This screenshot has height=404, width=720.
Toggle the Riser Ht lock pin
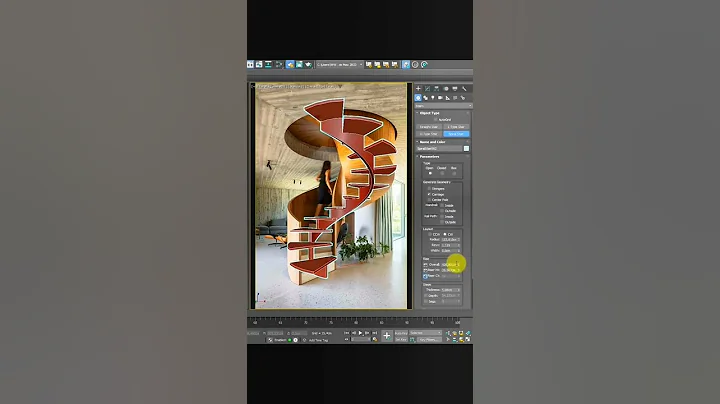point(425,270)
